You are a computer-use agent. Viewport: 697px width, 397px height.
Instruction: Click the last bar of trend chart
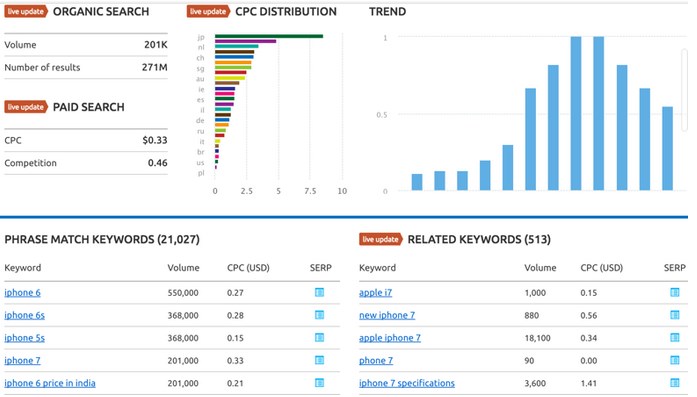(x=668, y=148)
